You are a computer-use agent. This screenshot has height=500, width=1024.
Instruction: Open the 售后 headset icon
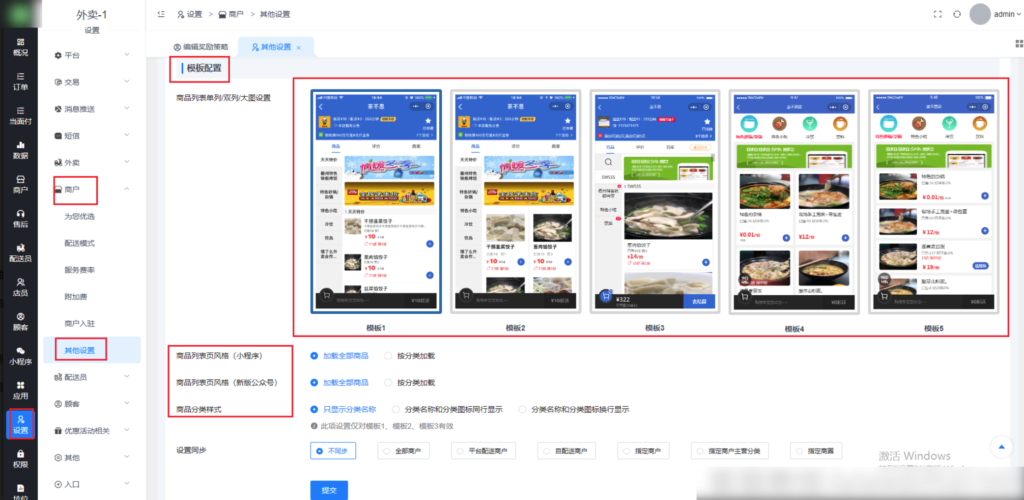point(19,218)
